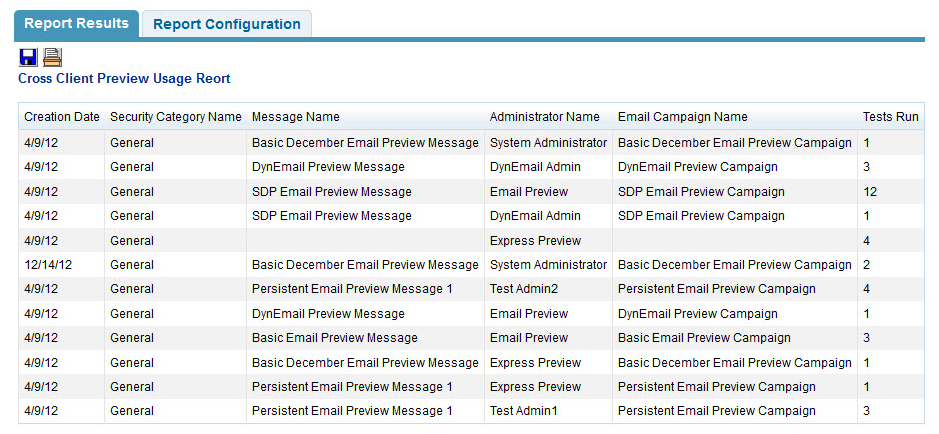
Task: Open the Cross Client Preview Usage Reort link
Action: (124, 78)
